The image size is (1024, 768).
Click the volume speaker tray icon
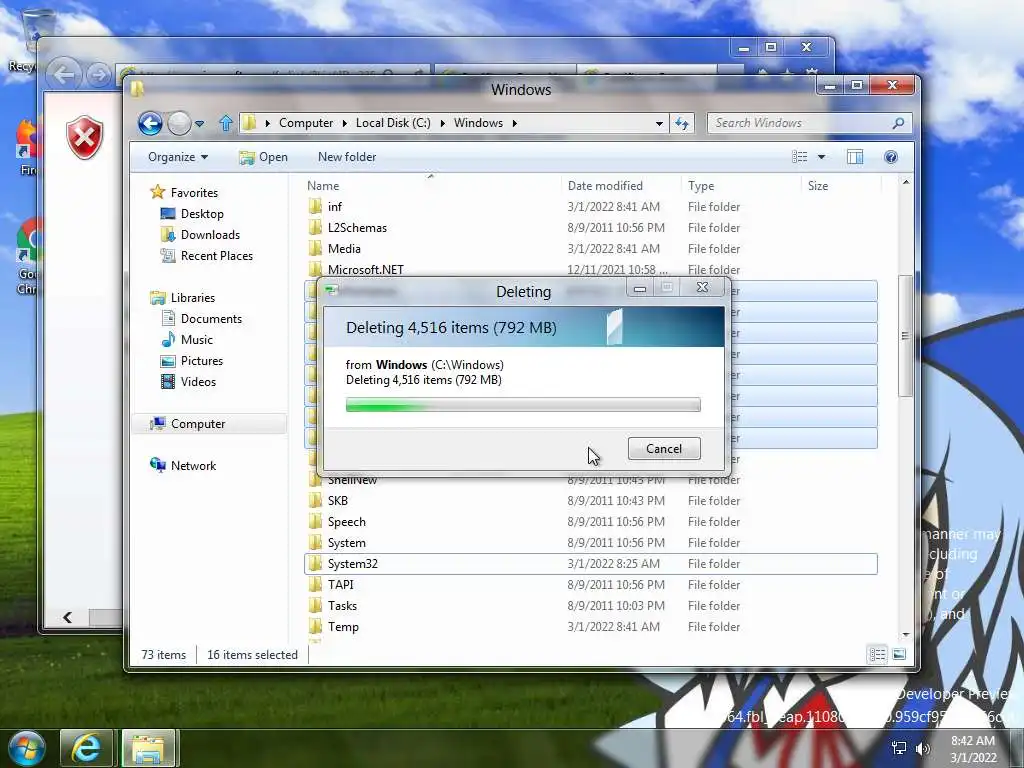tap(923, 748)
